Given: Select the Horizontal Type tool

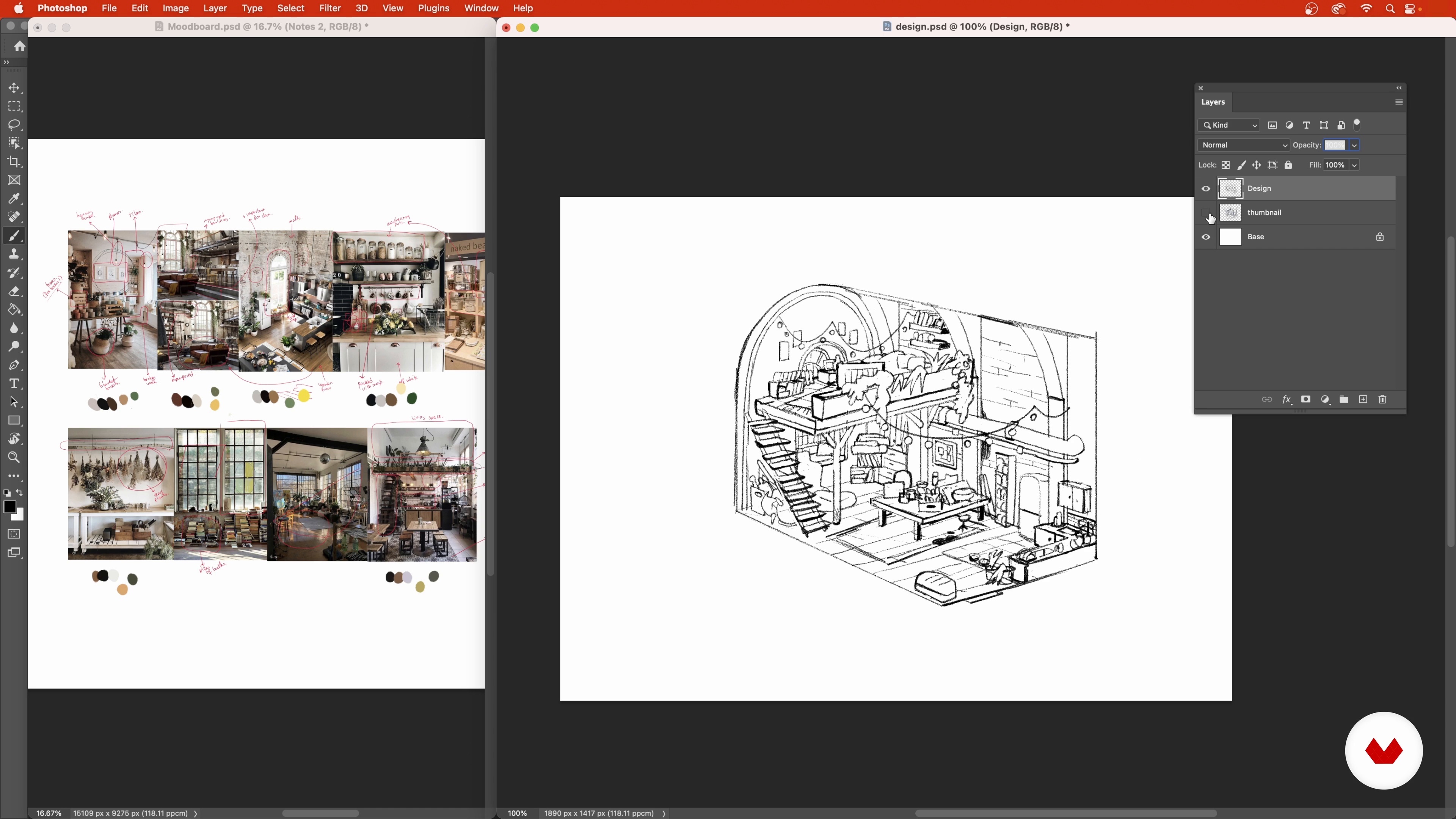Looking at the screenshot, I should pyautogui.click(x=14, y=384).
